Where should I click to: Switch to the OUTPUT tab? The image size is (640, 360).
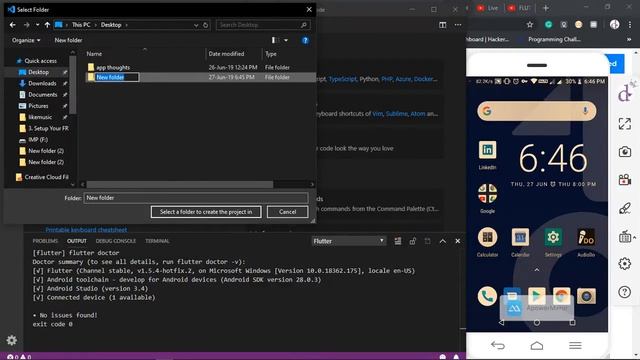point(77,241)
